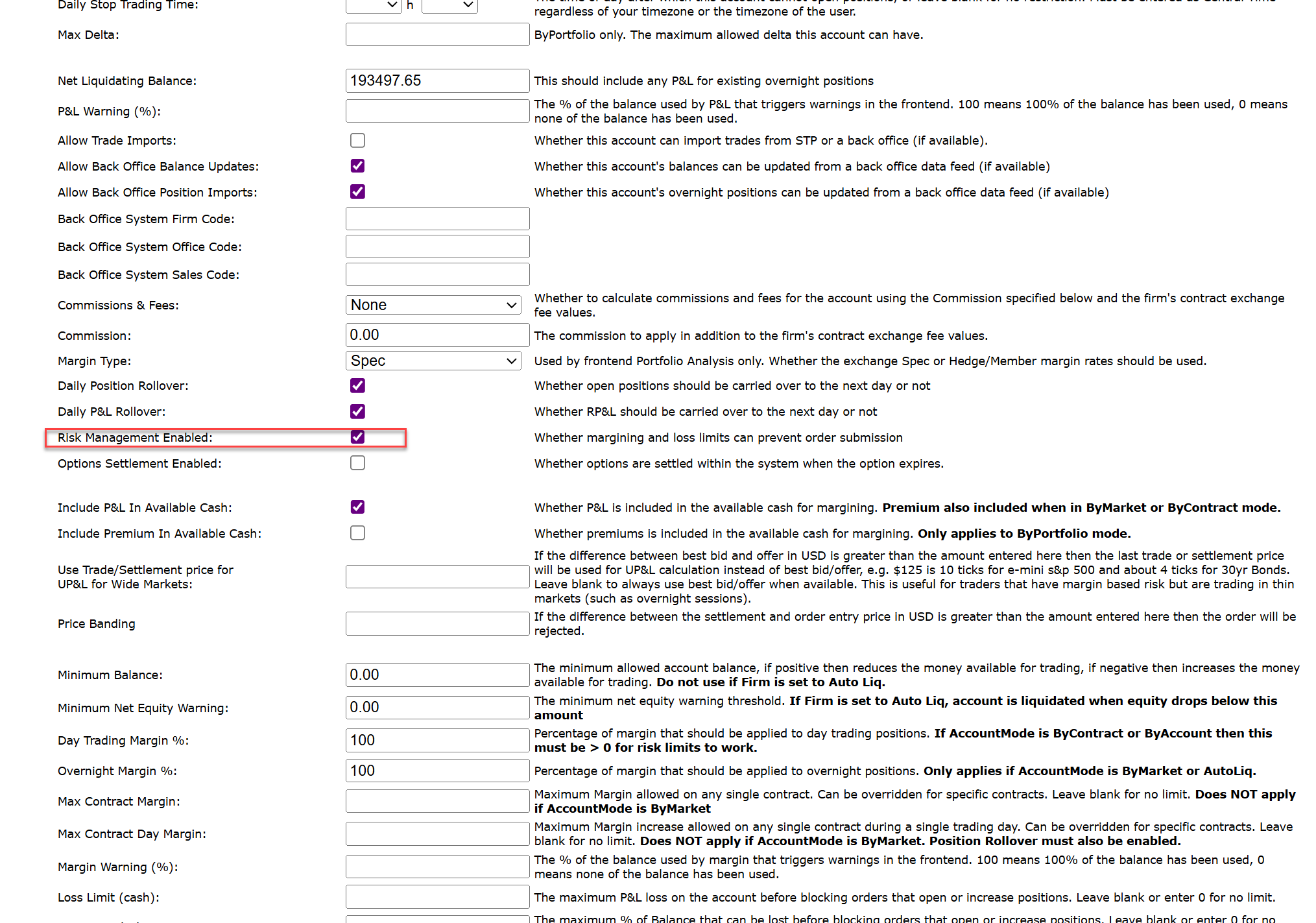Viewport: 1316px width, 923px height.
Task: Enable Include Premium In Available Cash
Action: click(357, 533)
